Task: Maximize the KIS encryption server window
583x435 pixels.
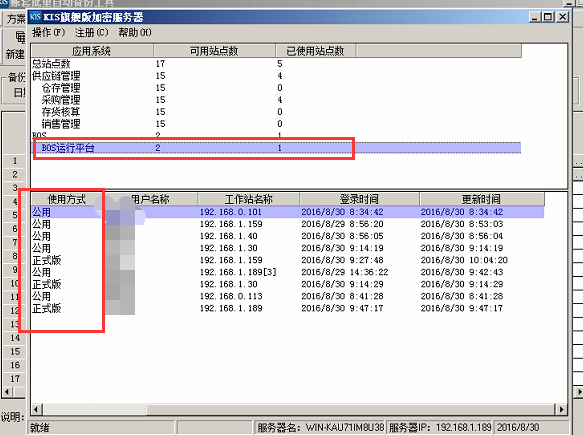Action: 548,17
